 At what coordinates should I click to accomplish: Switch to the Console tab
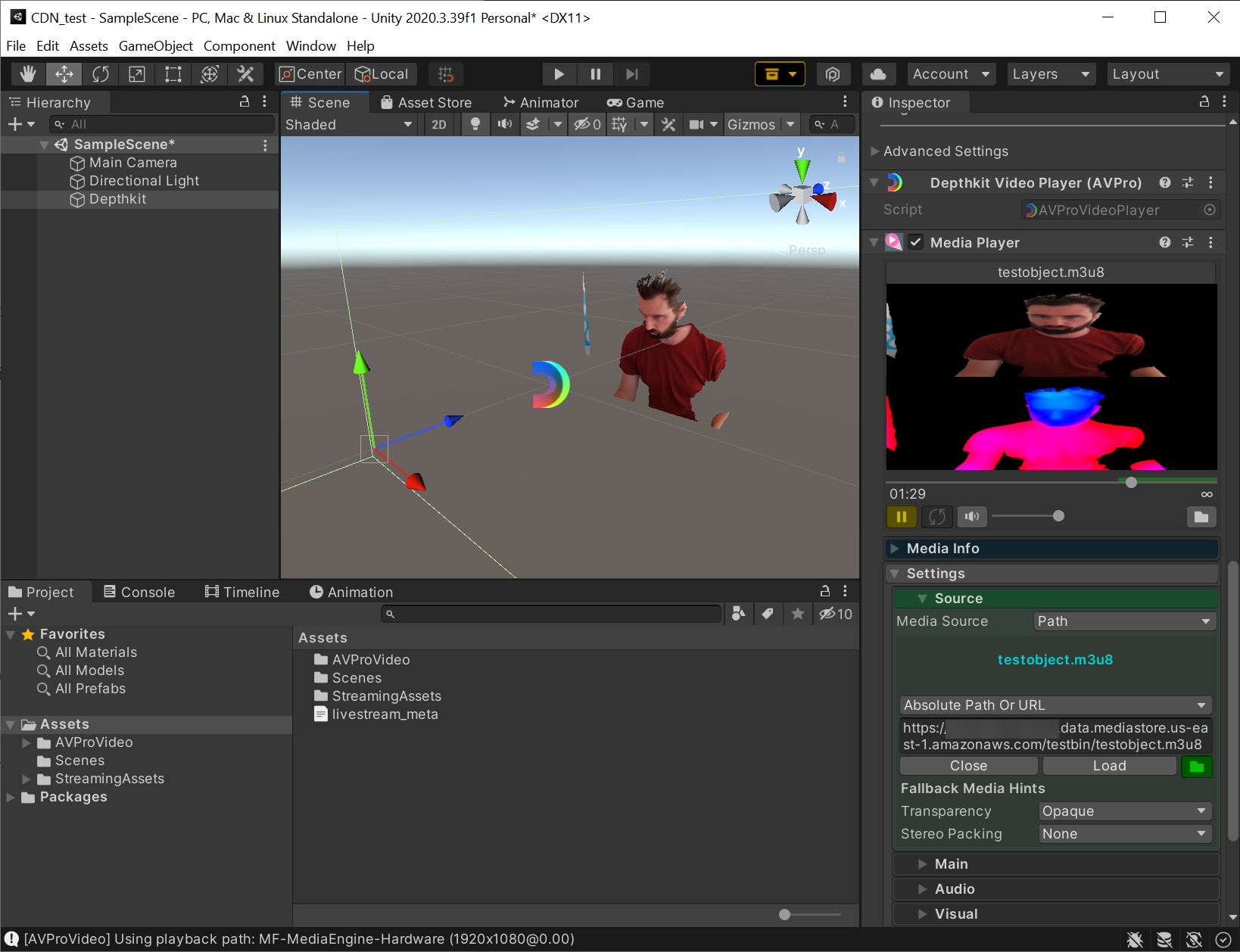click(139, 591)
